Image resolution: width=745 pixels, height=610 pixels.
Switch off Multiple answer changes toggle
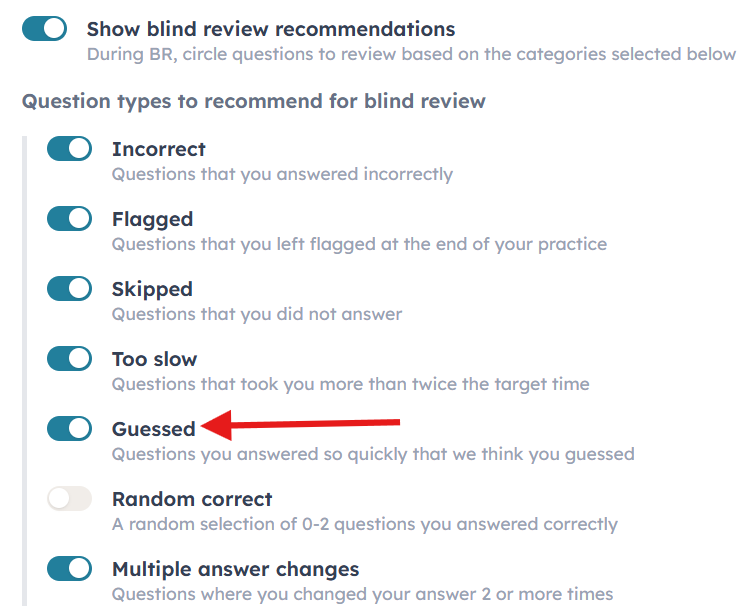[x=69, y=569]
